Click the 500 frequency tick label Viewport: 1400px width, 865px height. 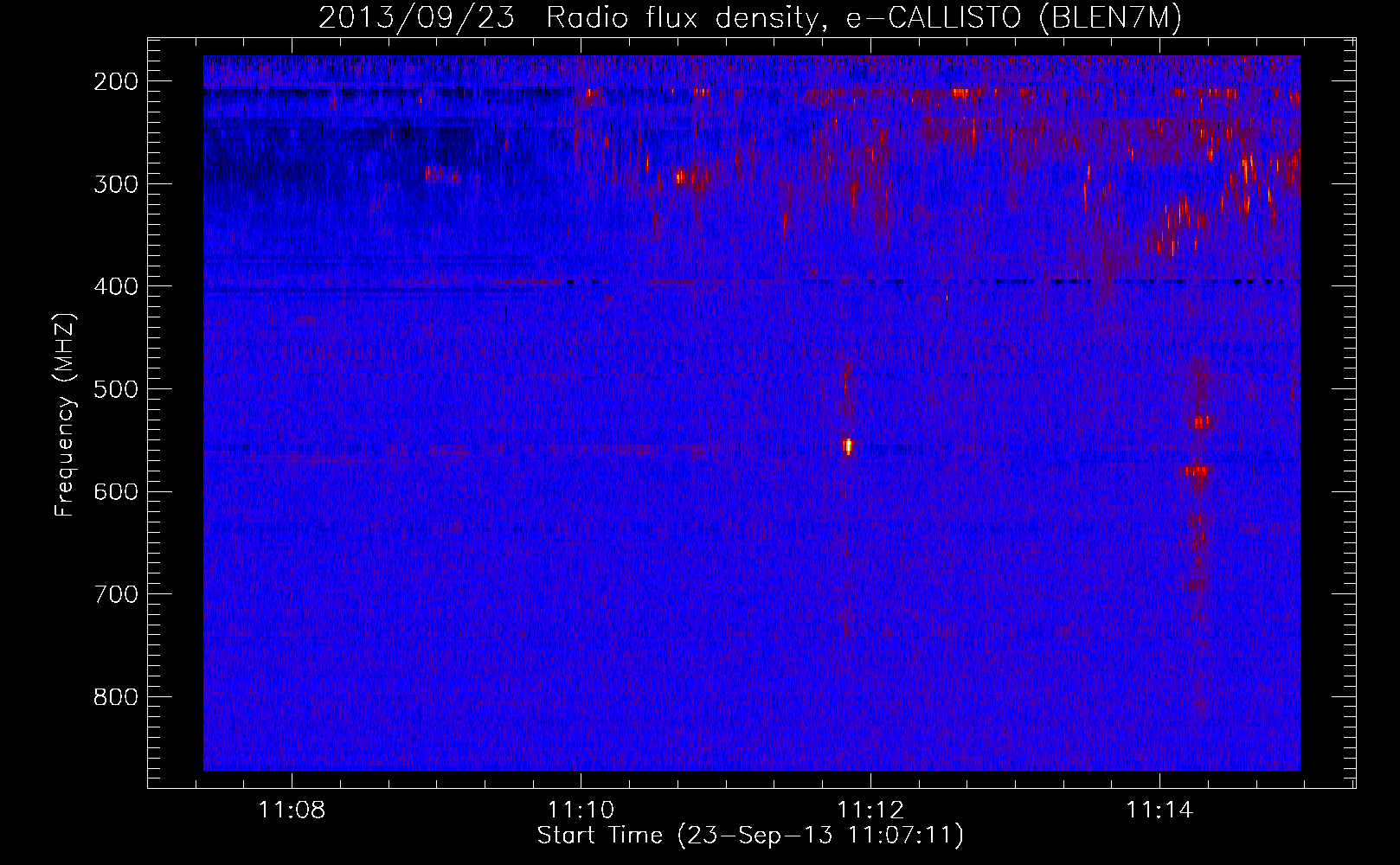coord(116,389)
